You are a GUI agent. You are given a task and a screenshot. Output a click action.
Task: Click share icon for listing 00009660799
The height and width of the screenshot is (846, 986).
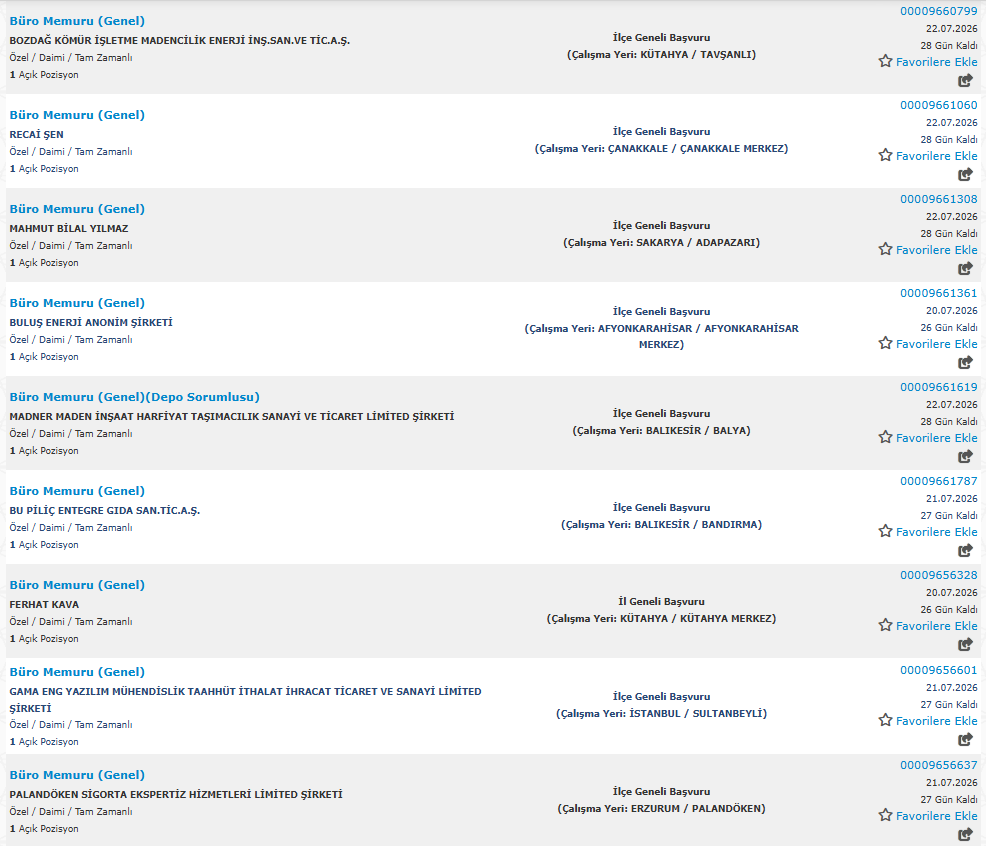point(965,81)
